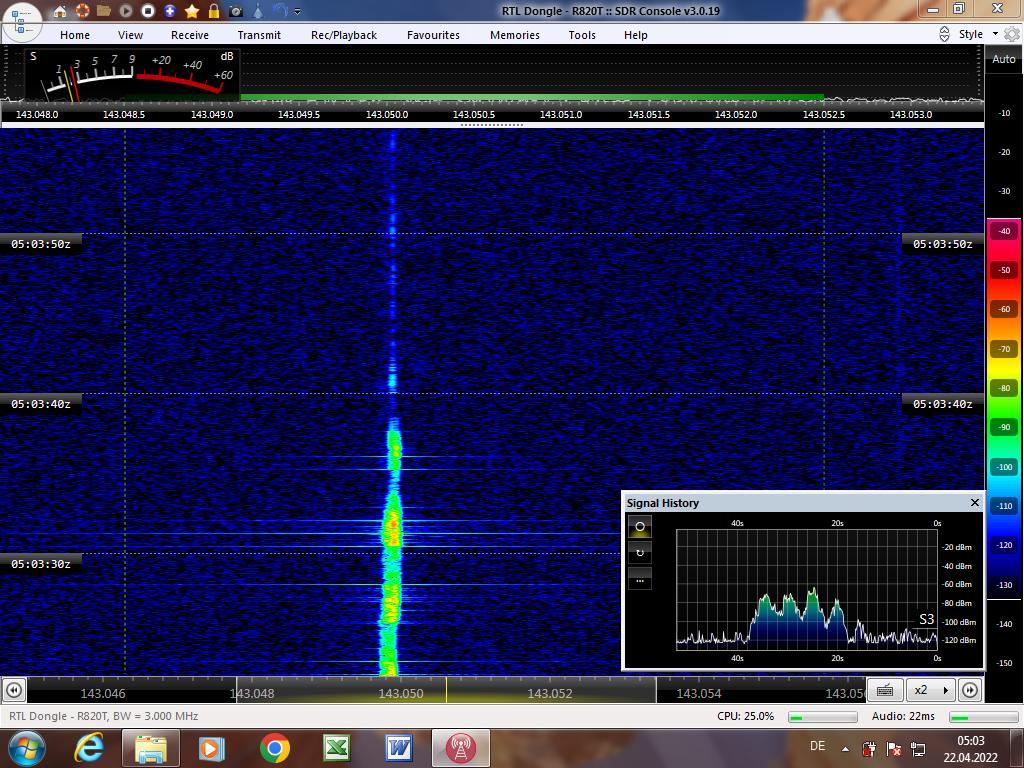1024x768 pixels.
Task: Open the Help ribbon tab
Action: 635,35
